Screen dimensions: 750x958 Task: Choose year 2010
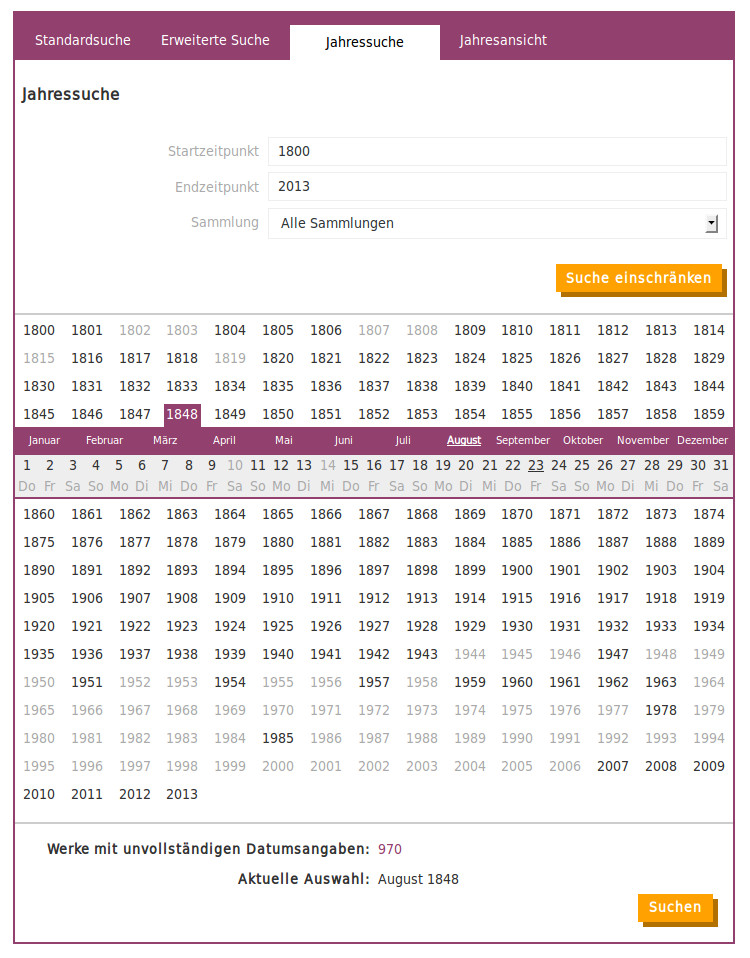pos(39,794)
